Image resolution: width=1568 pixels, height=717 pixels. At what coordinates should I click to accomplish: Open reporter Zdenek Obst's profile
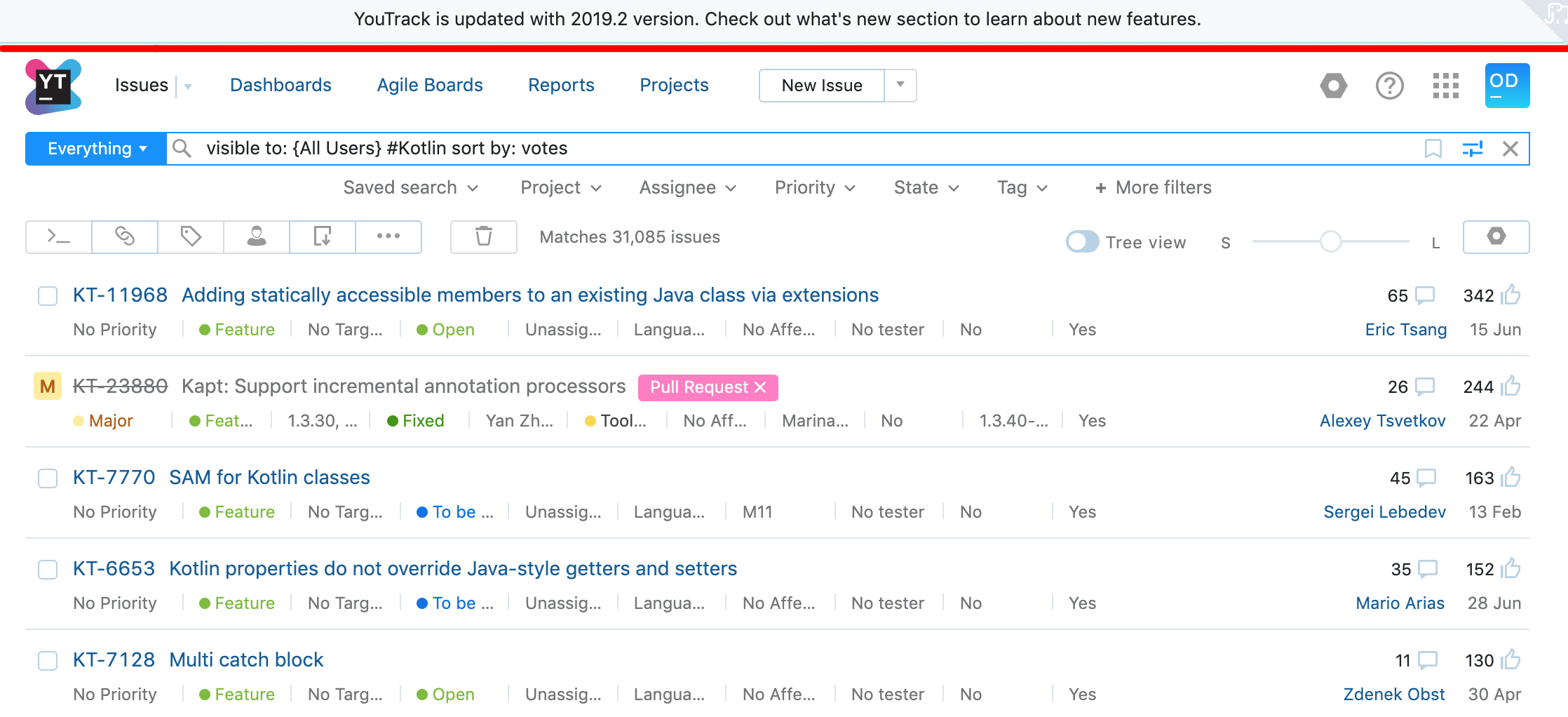(1394, 695)
